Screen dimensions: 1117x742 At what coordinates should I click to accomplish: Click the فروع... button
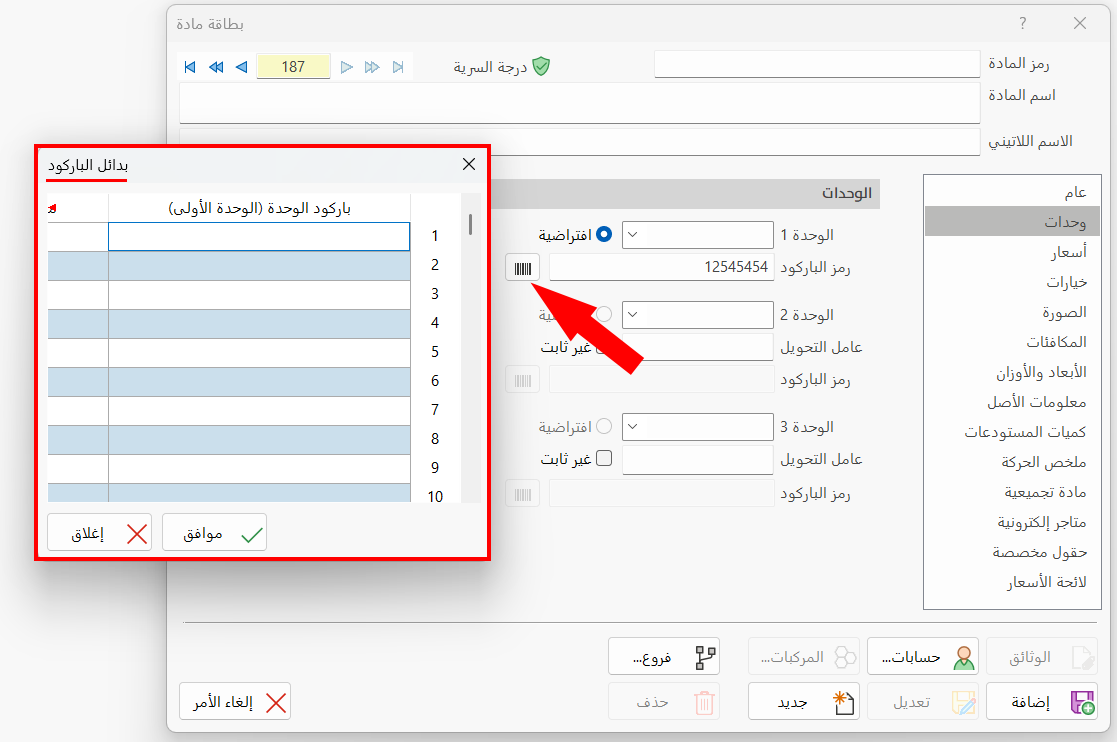click(664, 657)
